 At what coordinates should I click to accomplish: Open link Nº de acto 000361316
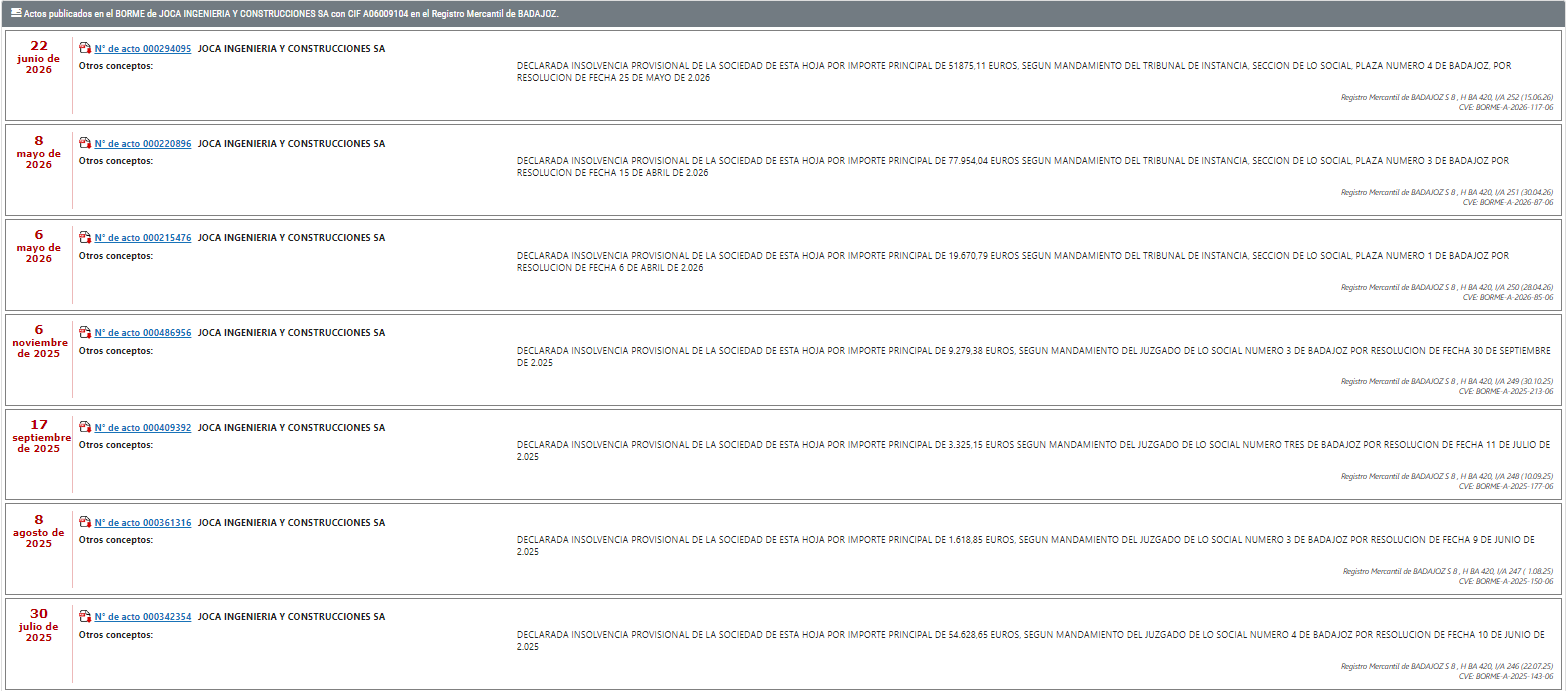coord(143,523)
